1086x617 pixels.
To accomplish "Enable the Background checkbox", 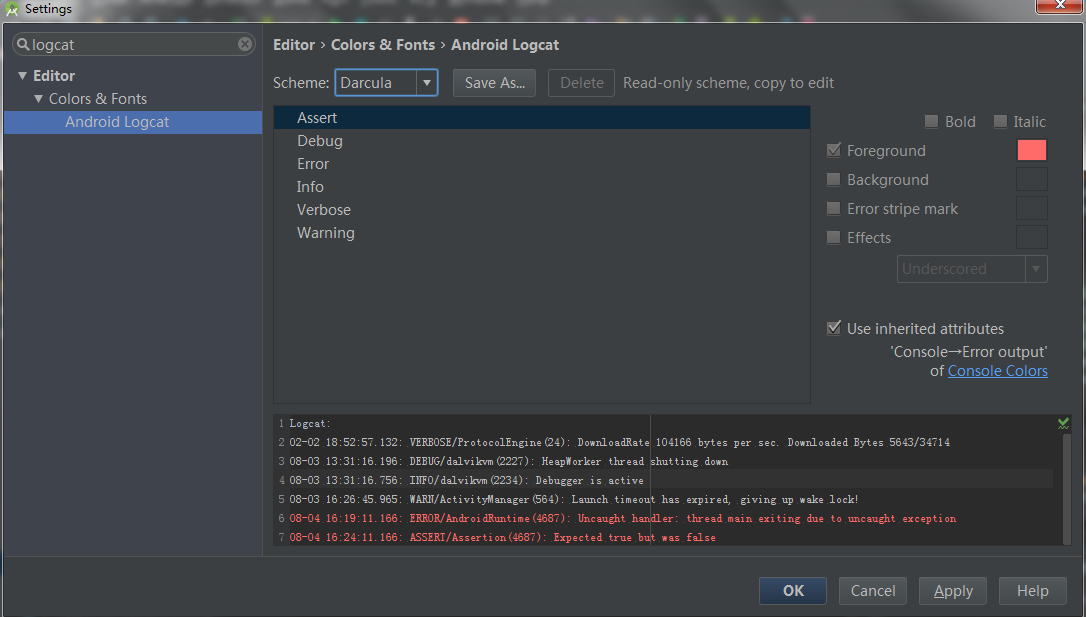I will point(834,179).
